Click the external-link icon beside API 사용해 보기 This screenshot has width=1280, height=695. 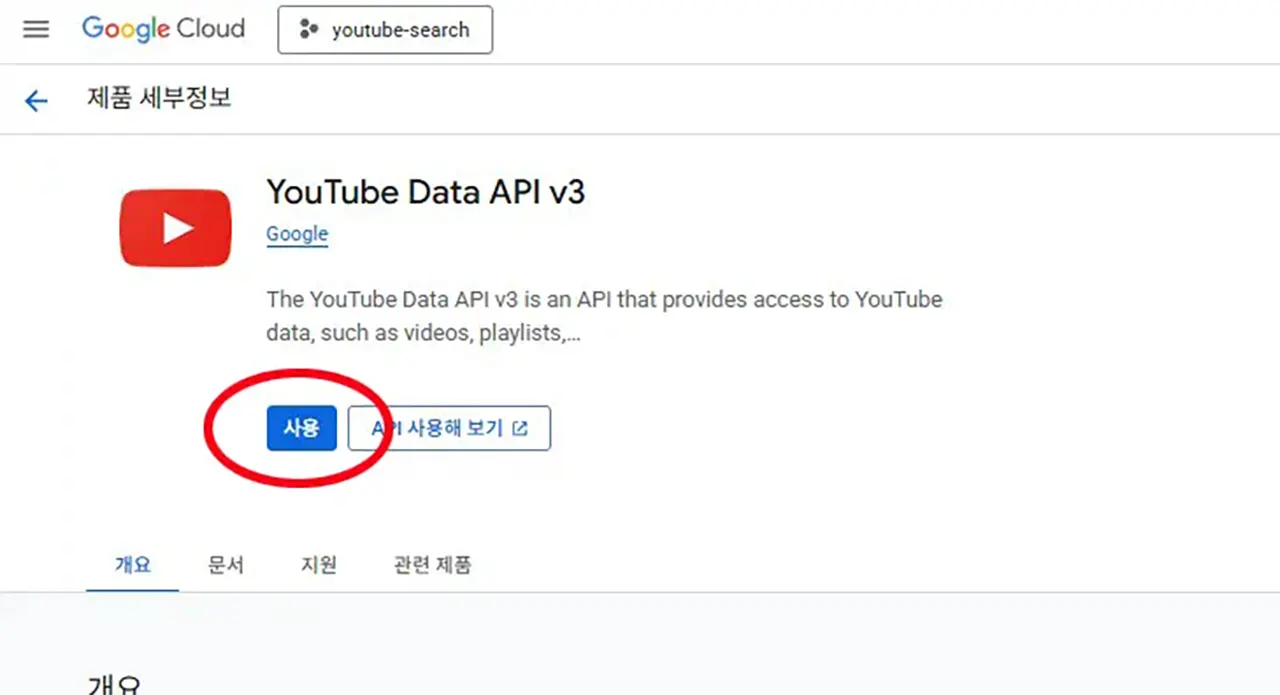520,427
